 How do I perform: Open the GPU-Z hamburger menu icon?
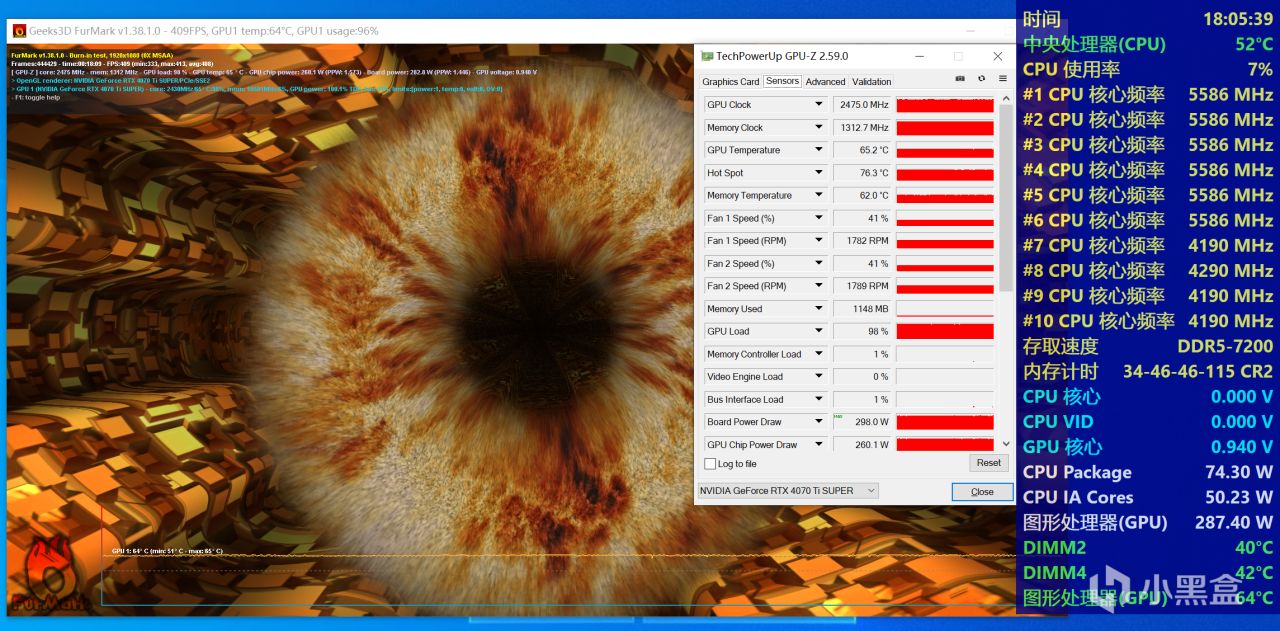1002,79
